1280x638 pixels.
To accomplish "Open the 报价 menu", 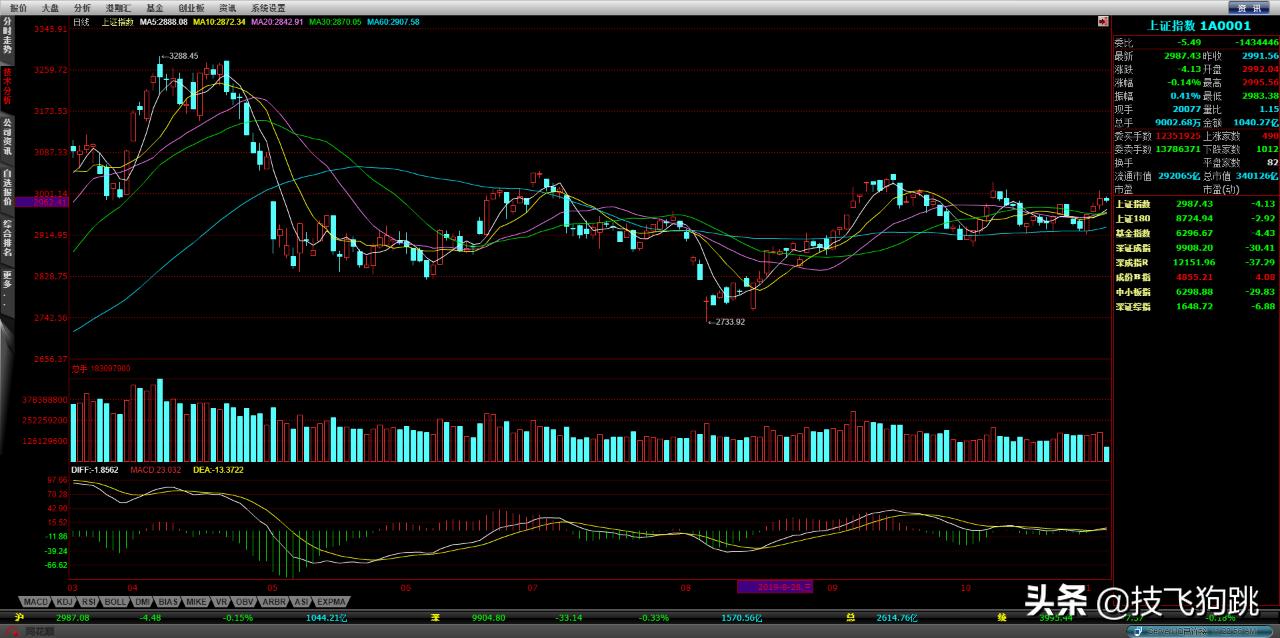I will pos(18,7).
